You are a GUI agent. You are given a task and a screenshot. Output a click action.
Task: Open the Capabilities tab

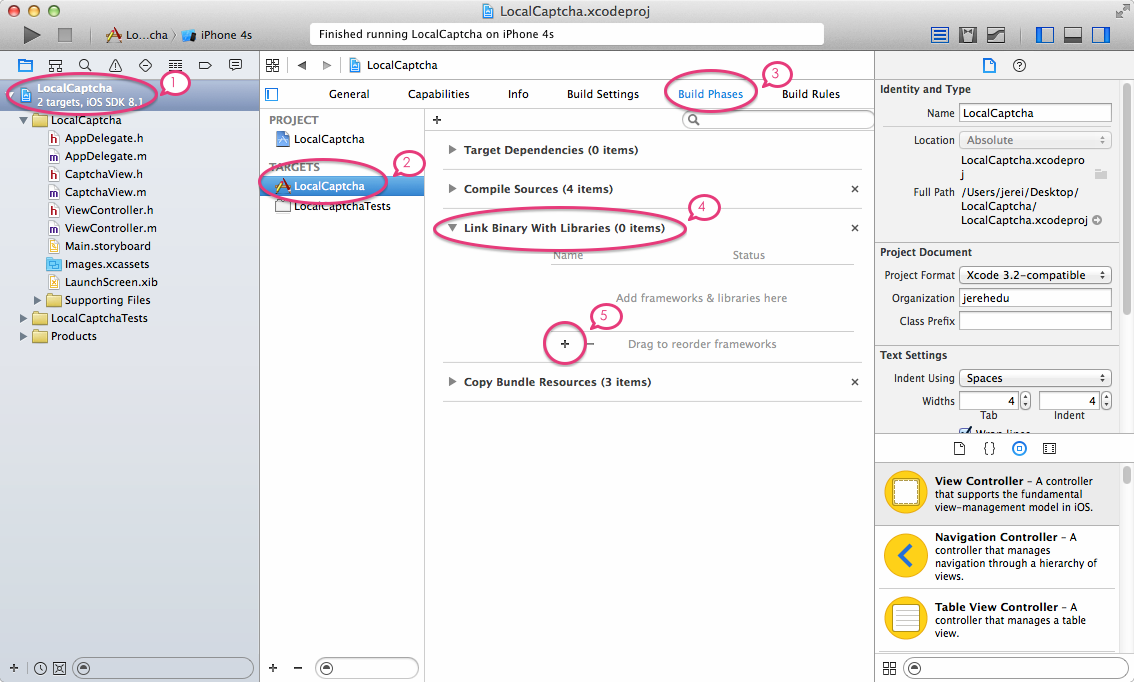(x=438, y=94)
